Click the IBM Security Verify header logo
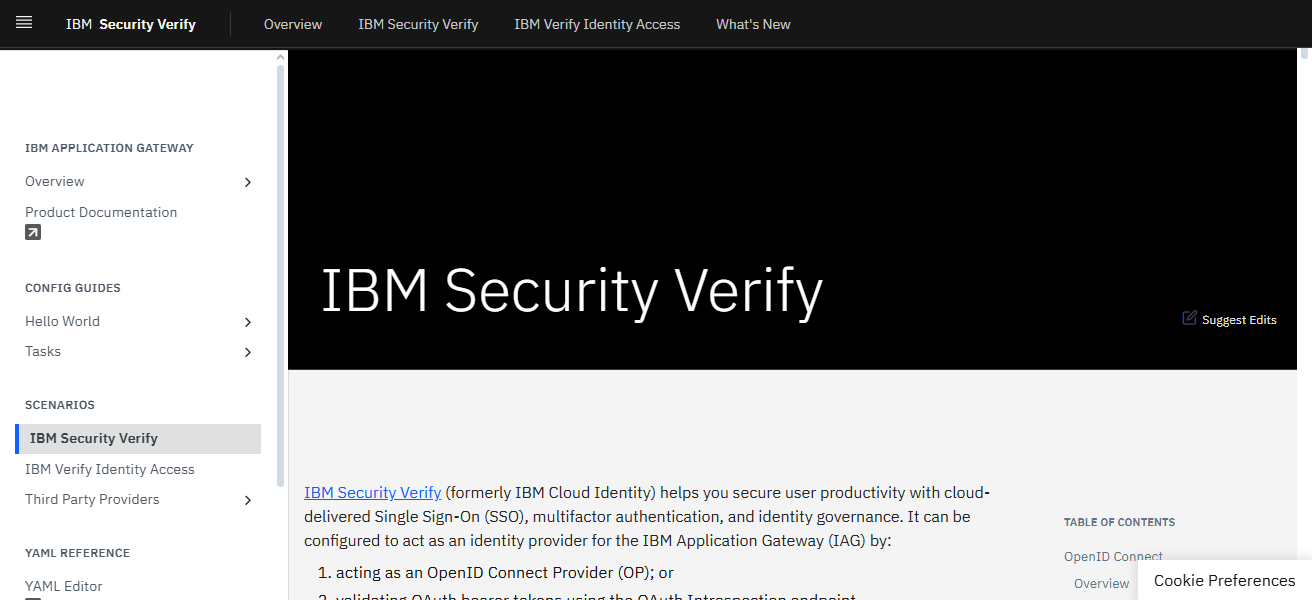 pos(130,23)
